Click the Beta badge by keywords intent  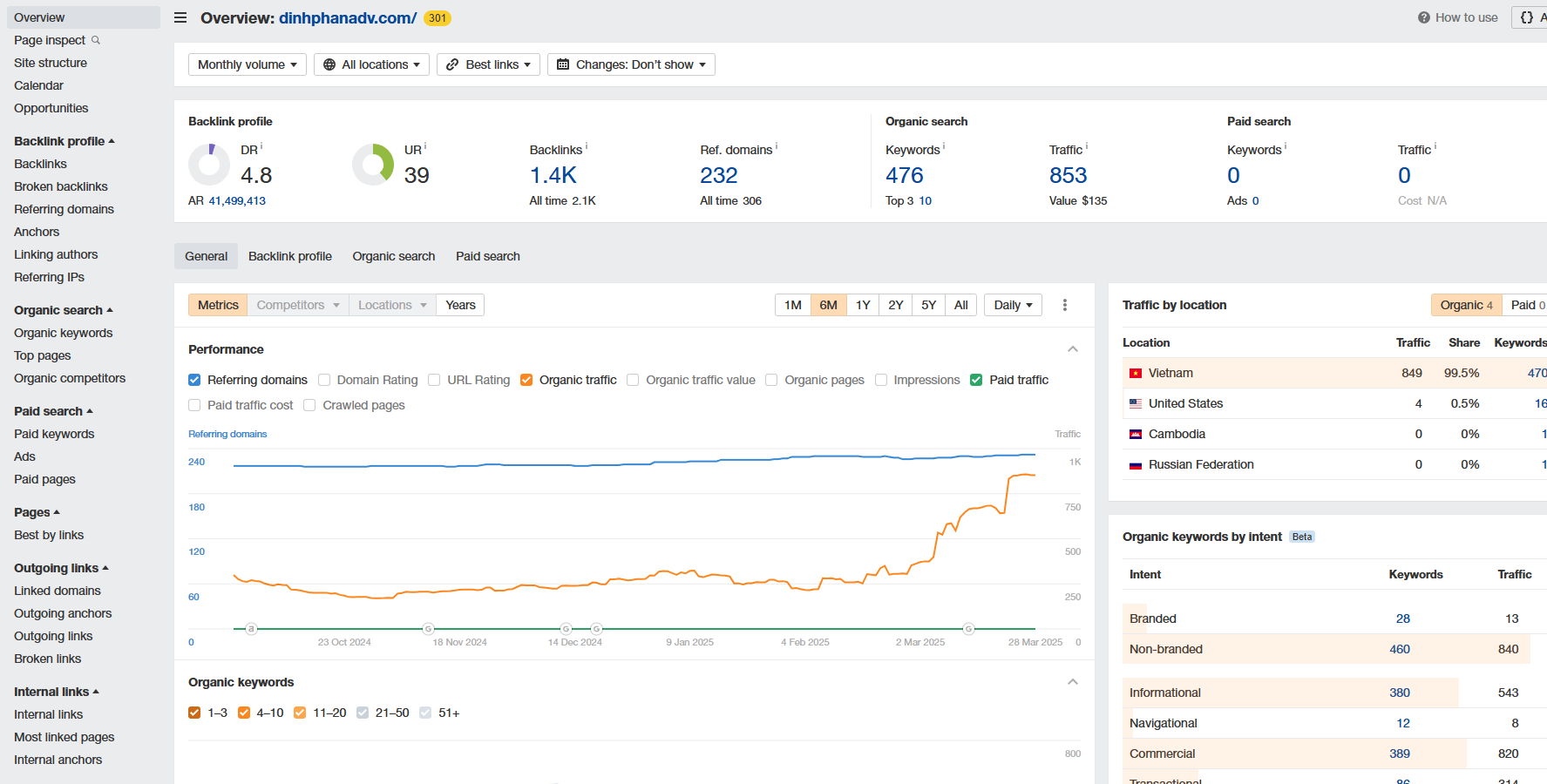point(1302,537)
